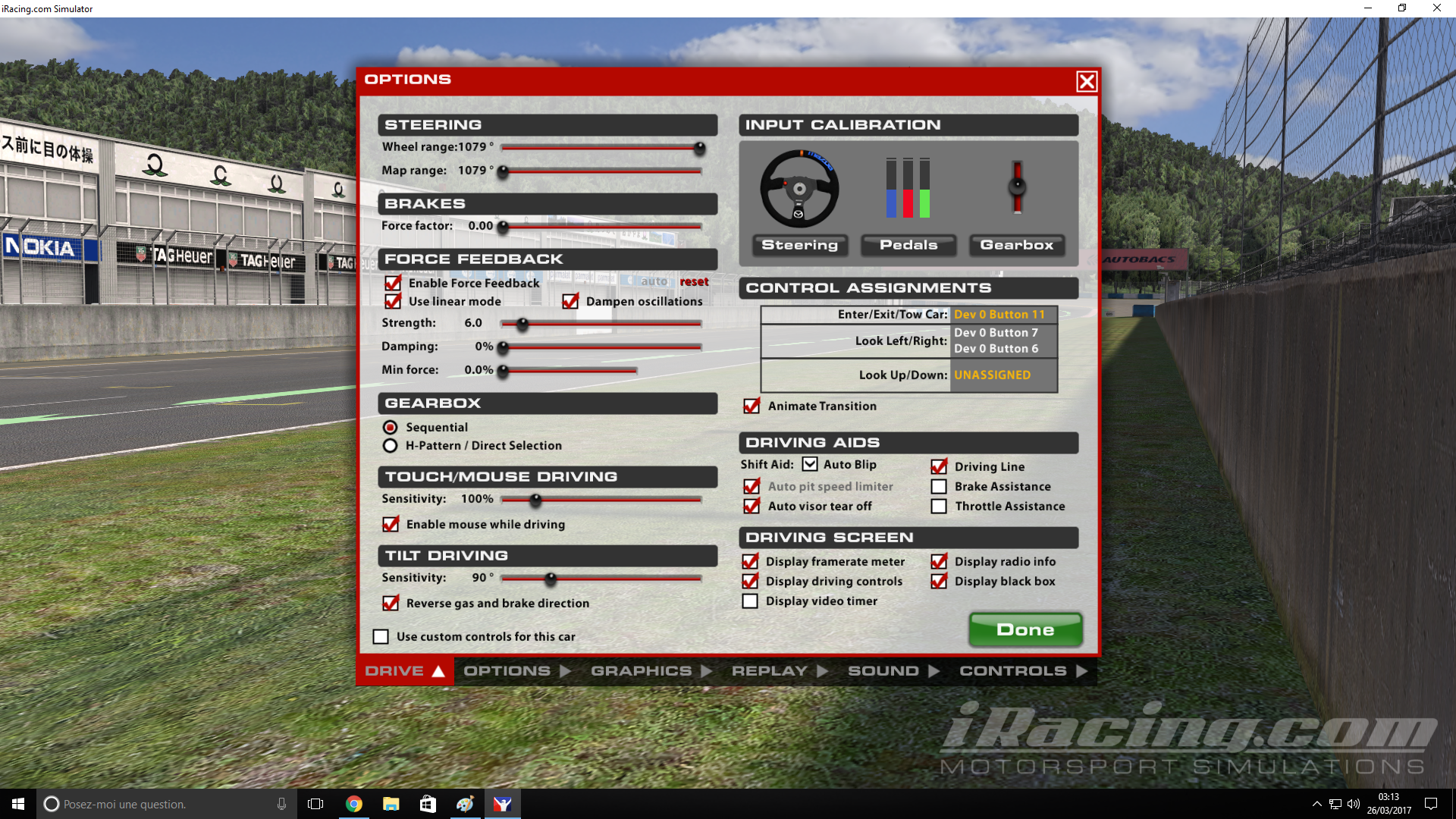Screen dimensions: 1456x819
Task: Click the gearbox shifter icon
Action: tap(1017, 187)
